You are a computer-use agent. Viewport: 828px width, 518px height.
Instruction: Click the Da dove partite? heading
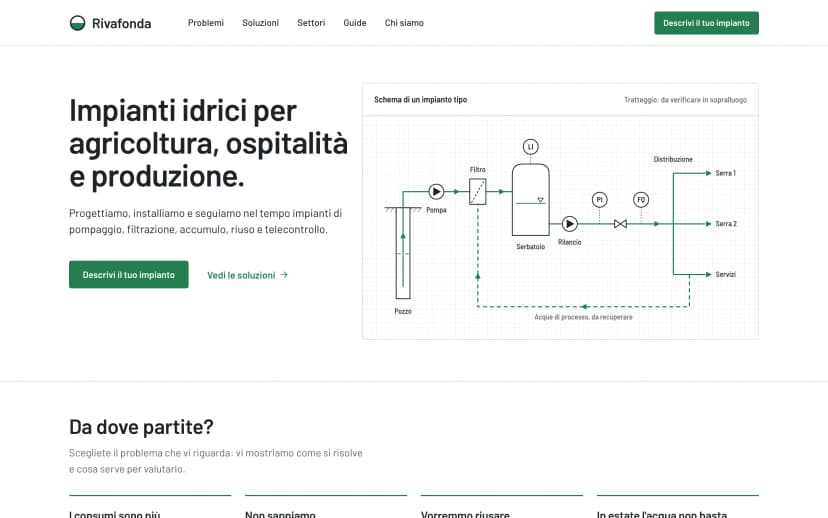(x=141, y=427)
